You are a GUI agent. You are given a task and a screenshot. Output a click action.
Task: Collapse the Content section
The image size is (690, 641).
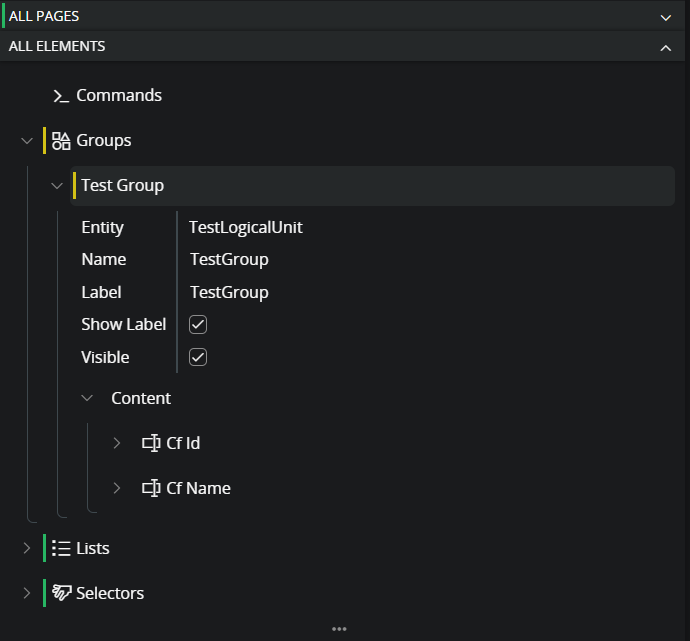[87, 398]
